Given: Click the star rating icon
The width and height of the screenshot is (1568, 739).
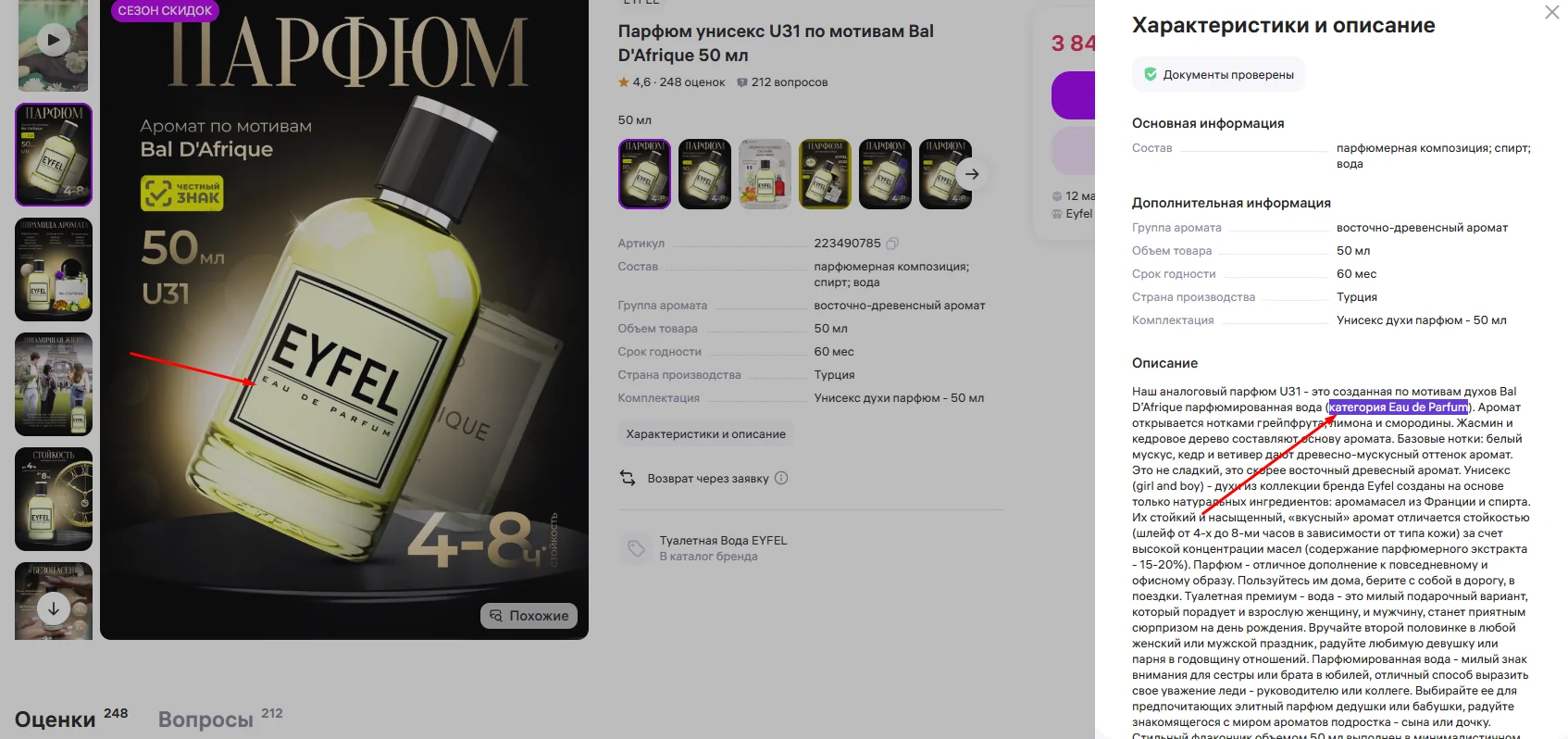Looking at the screenshot, I should (624, 82).
